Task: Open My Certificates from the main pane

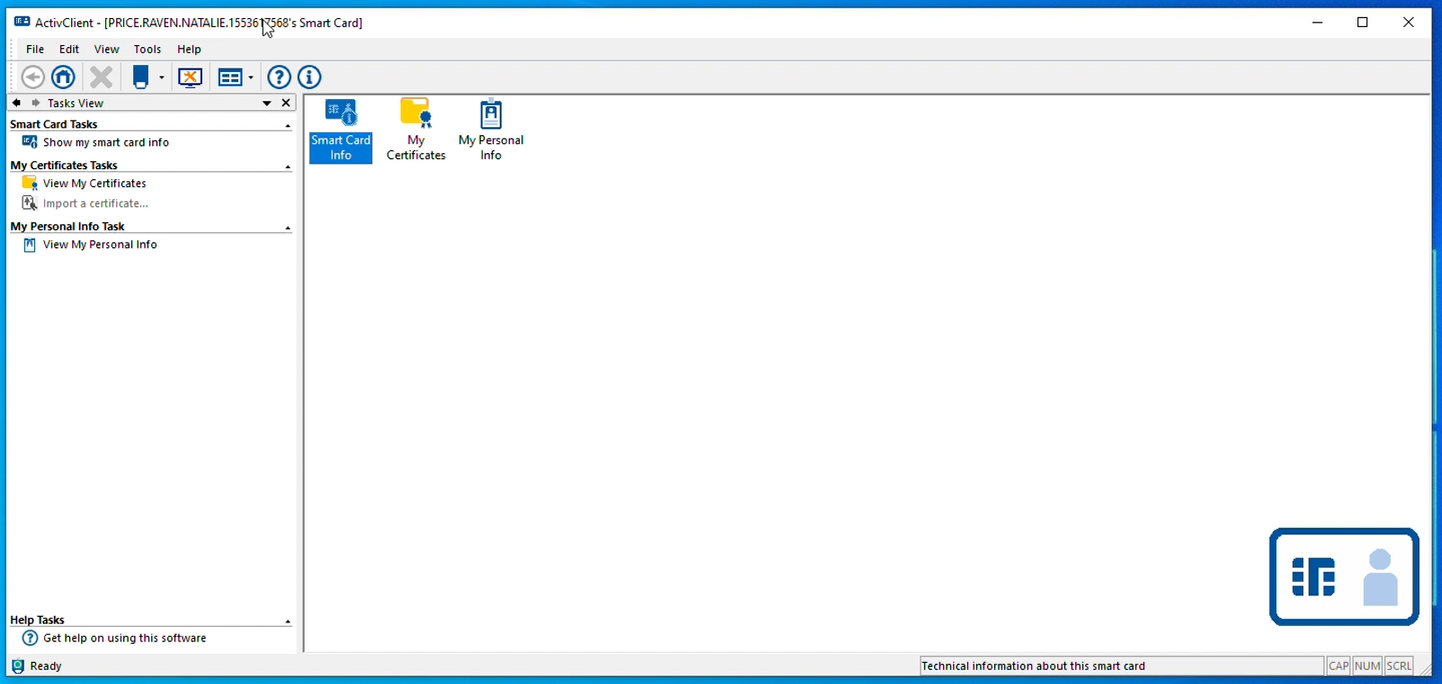Action: [415, 128]
